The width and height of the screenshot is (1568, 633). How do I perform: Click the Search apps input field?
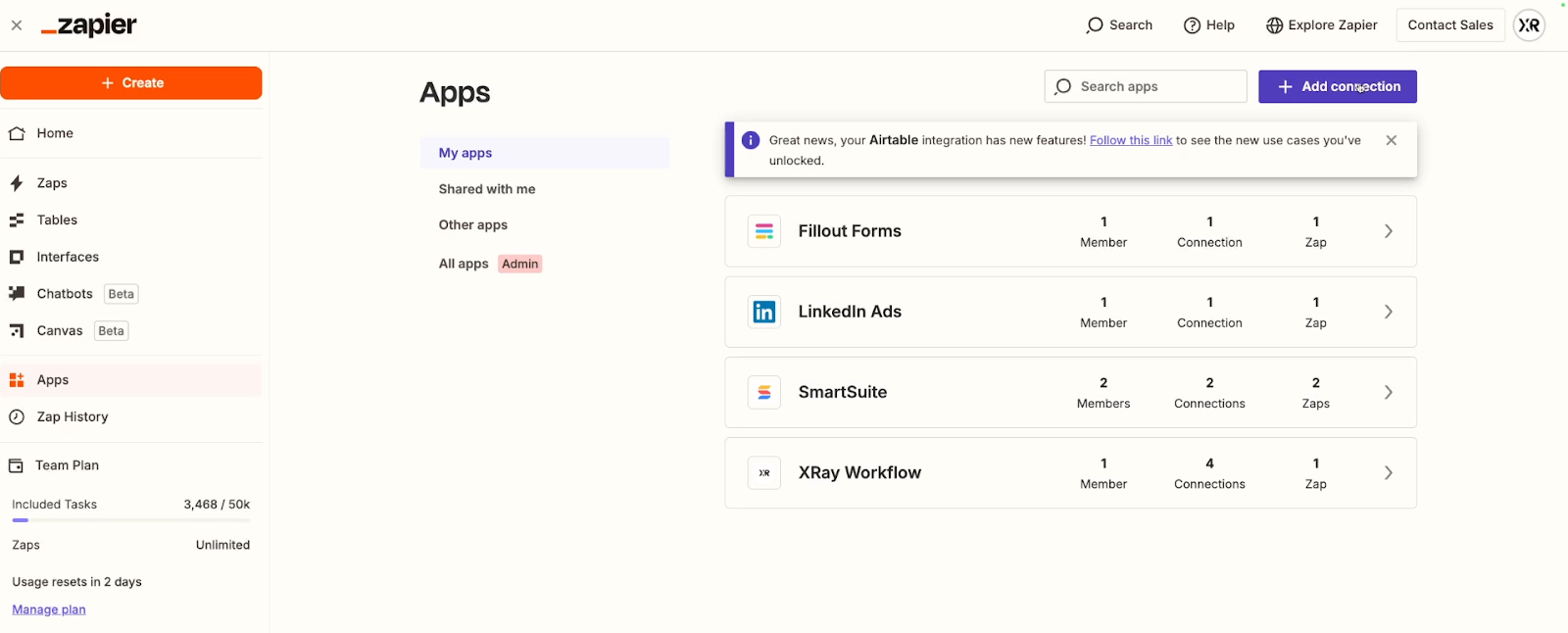1146,86
